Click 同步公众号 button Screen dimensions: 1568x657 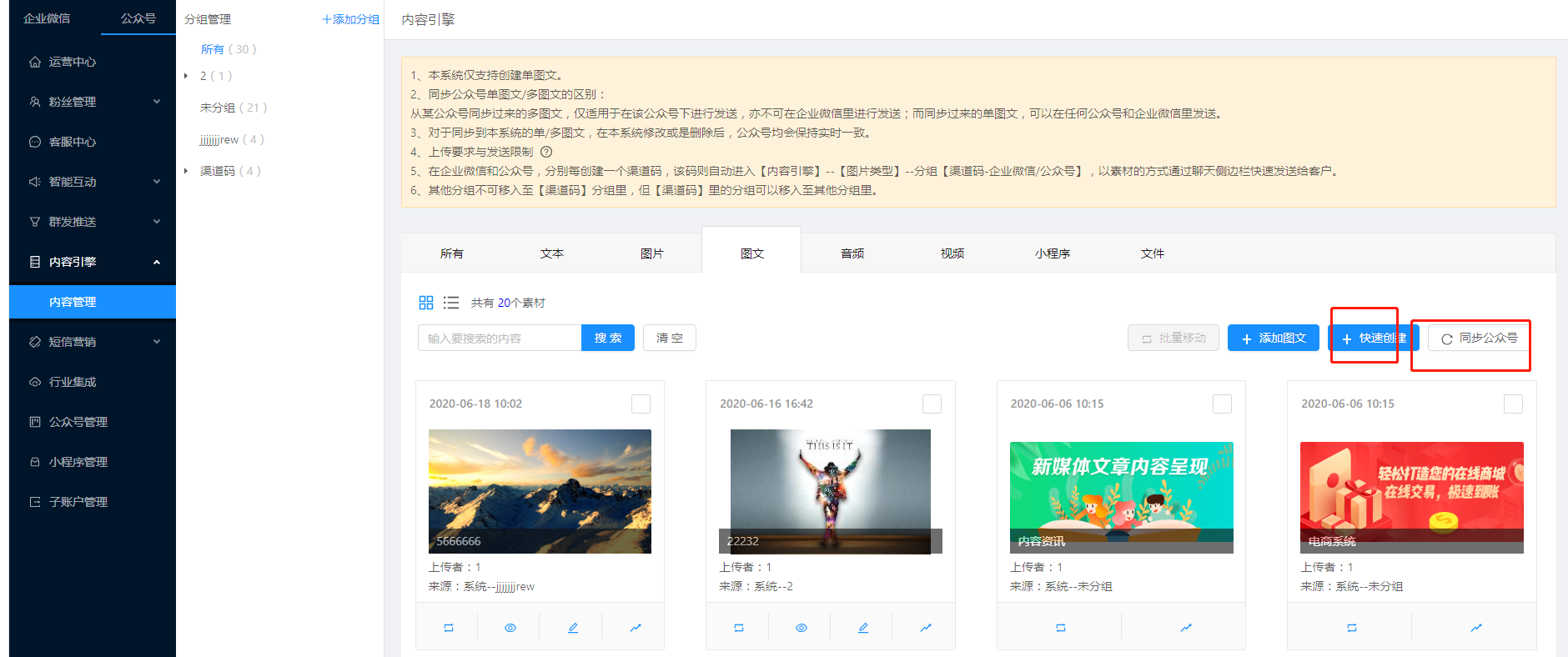tap(1479, 338)
